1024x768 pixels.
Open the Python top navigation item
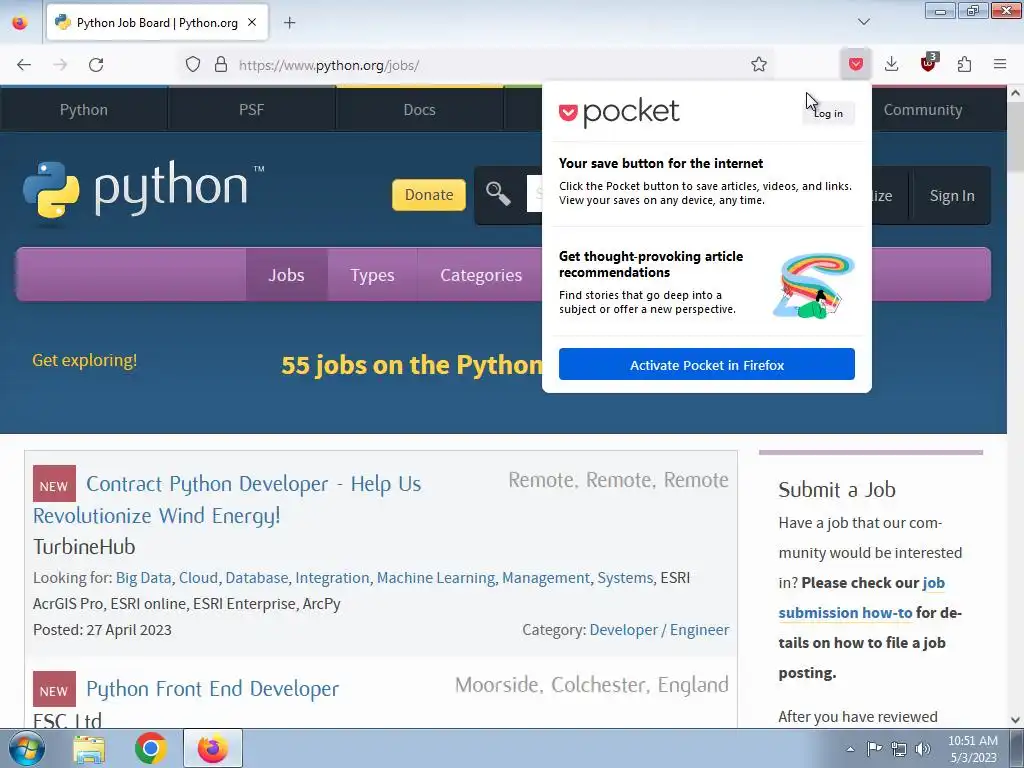(x=84, y=110)
